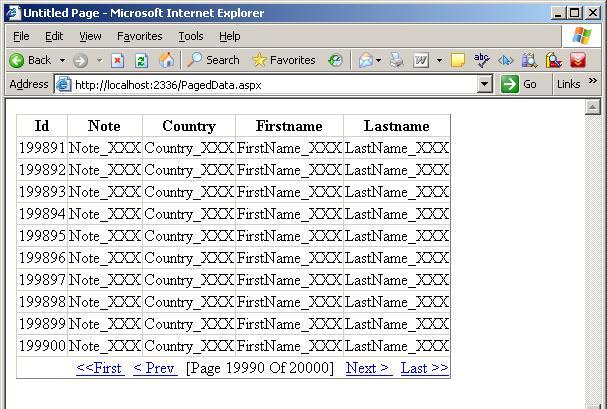607x409 pixels.
Task: Select the cell with Id 199900
Action: [x=42, y=346]
